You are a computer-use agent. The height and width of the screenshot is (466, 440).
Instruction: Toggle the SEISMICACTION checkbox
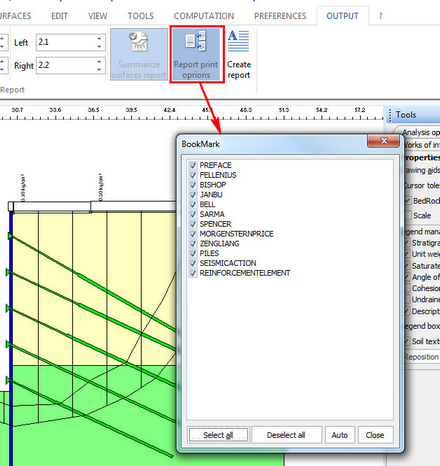pos(193,263)
